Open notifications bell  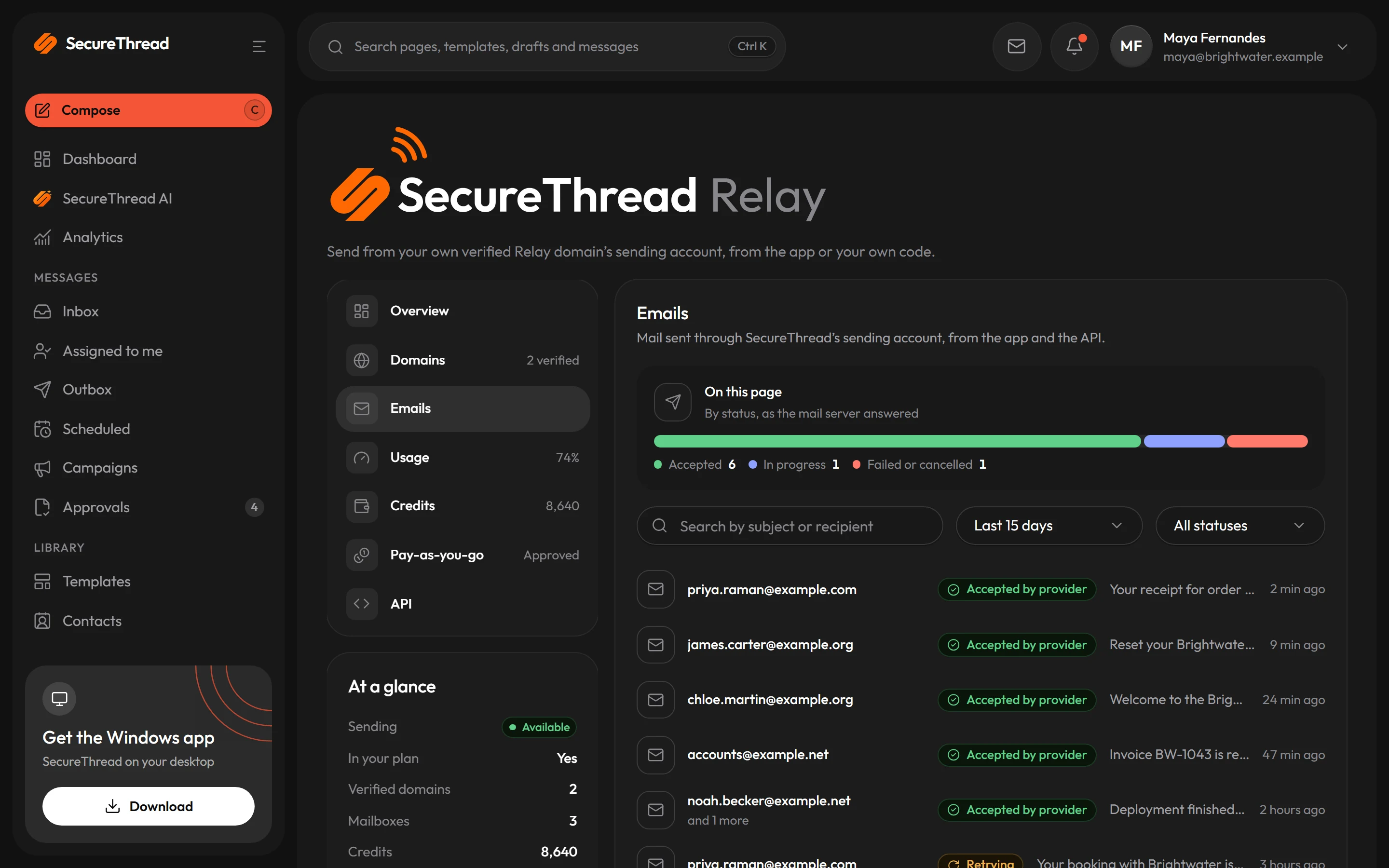click(1074, 46)
